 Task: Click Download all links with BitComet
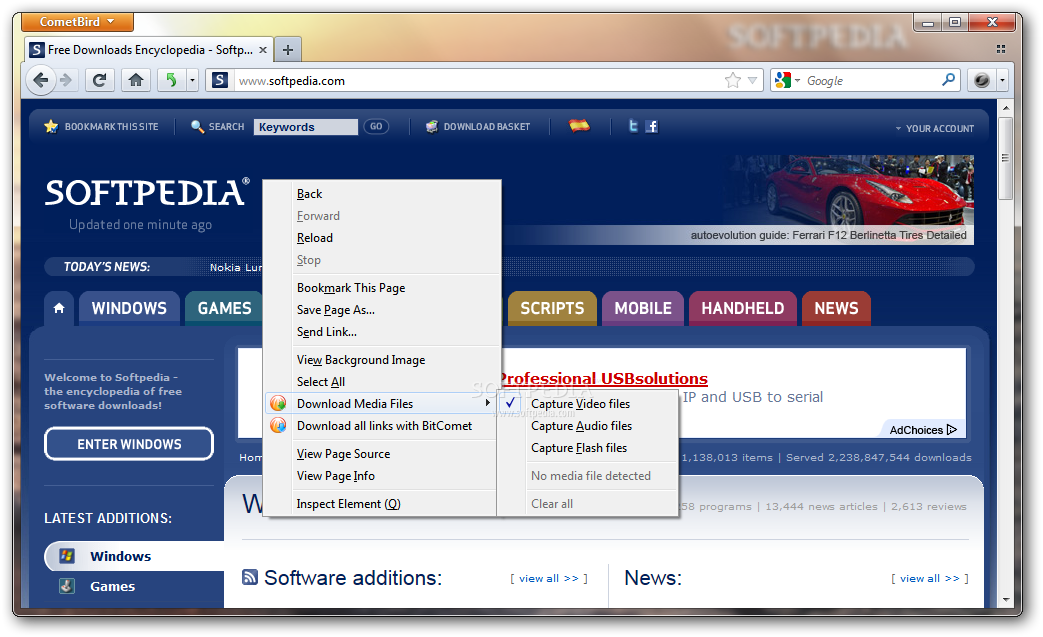click(382, 426)
